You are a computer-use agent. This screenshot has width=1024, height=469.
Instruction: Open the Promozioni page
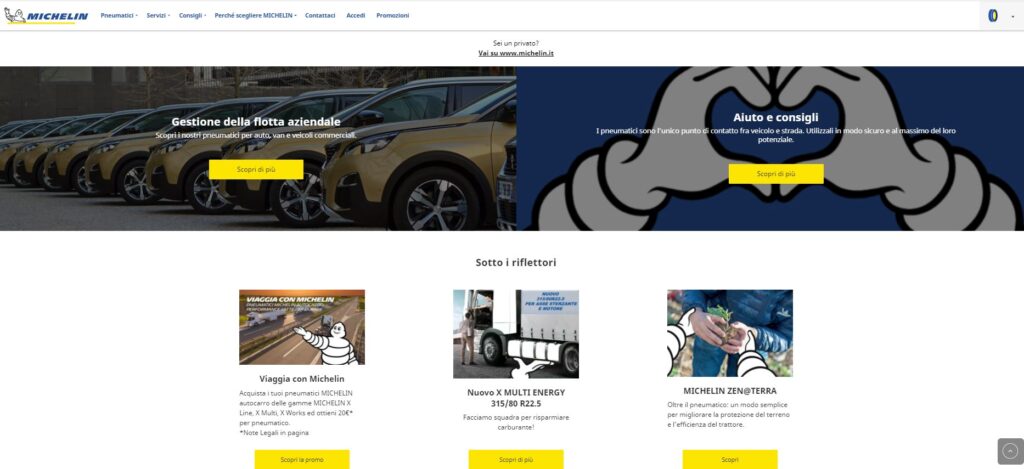coord(392,16)
